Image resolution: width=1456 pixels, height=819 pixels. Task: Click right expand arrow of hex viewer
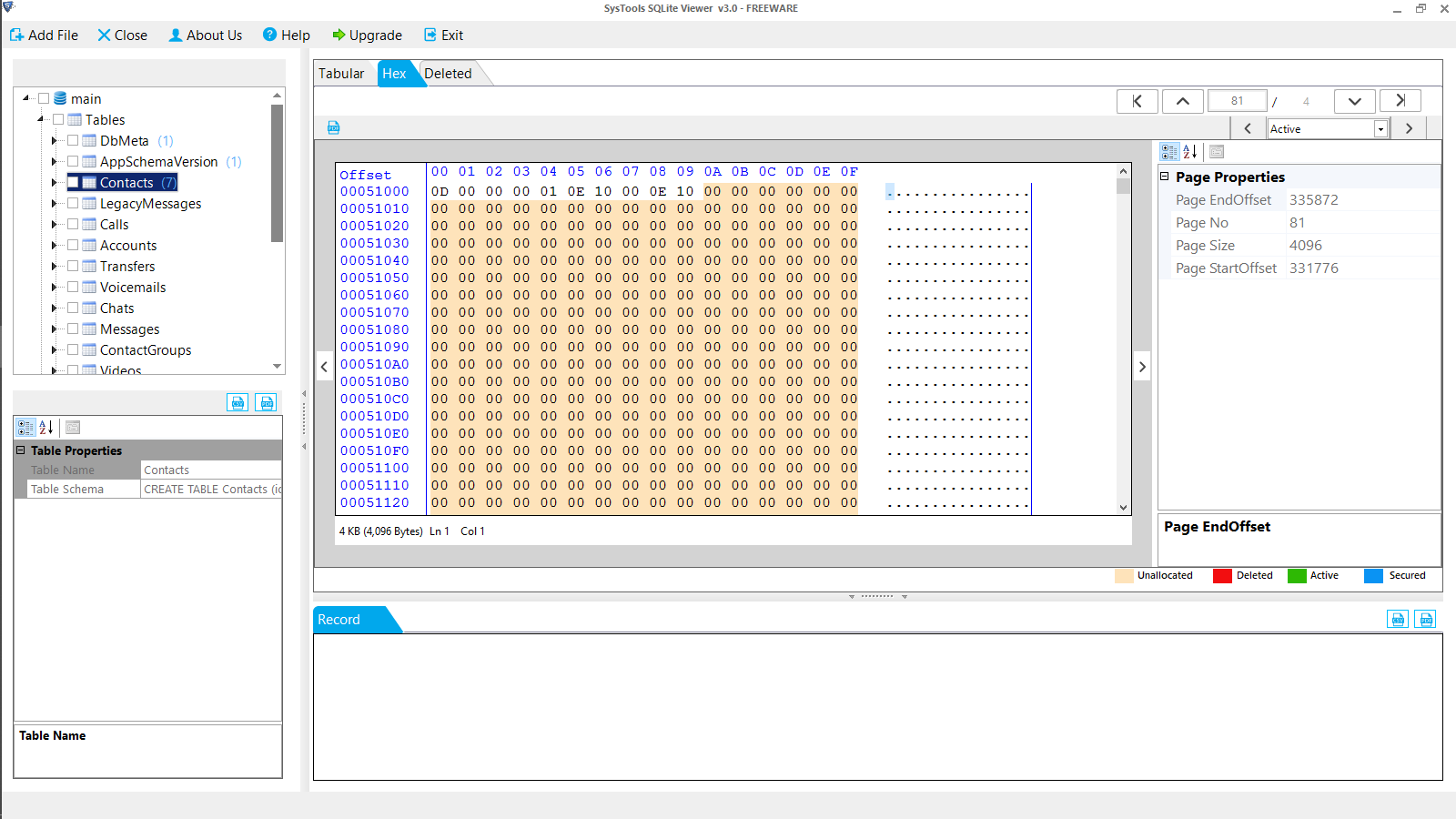[x=1142, y=367]
